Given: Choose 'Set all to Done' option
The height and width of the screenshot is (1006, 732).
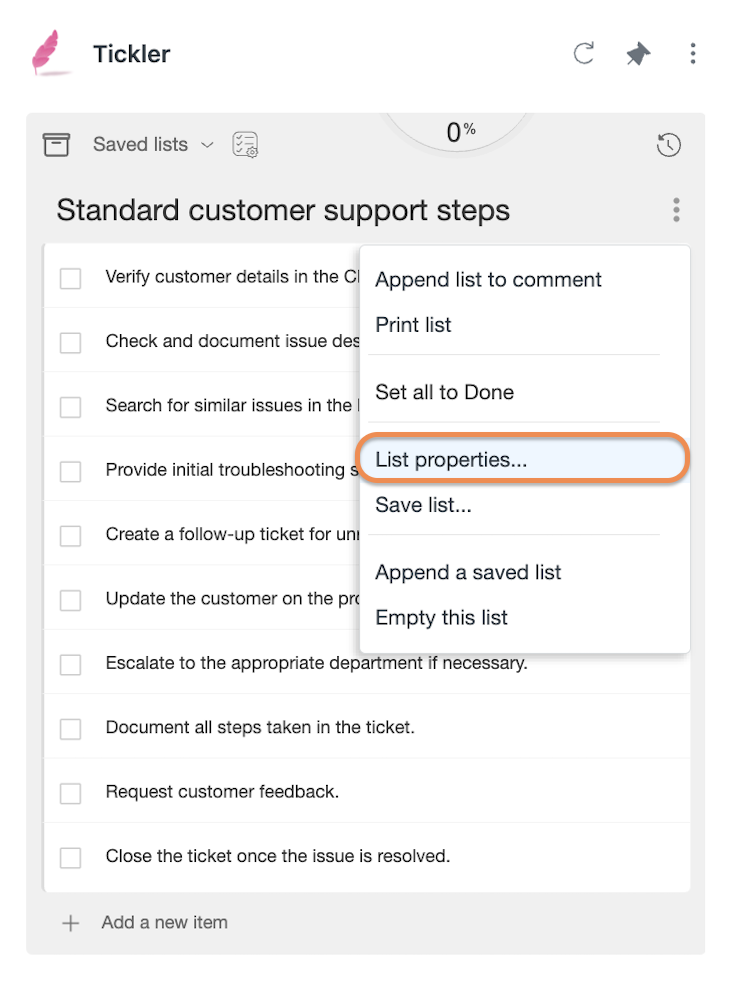Looking at the screenshot, I should [444, 392].
